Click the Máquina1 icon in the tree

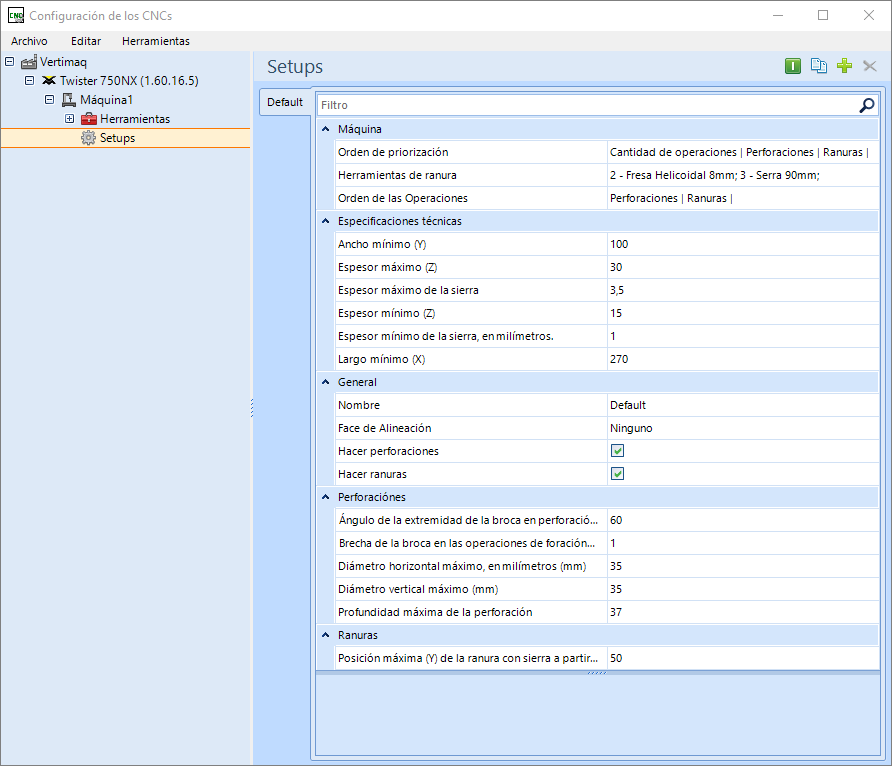click(69, 100)
